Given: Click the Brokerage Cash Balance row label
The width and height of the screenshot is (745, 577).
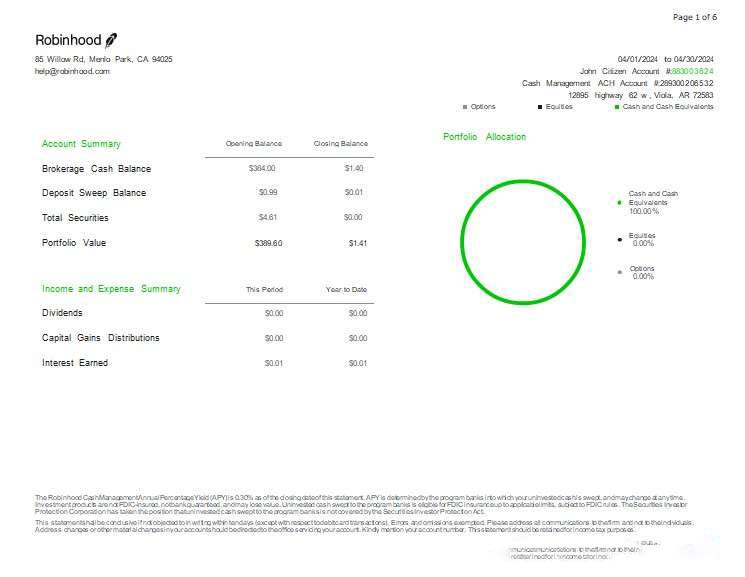Looking at the screenshot, I should pyautogui.click(x=96, y=169).
